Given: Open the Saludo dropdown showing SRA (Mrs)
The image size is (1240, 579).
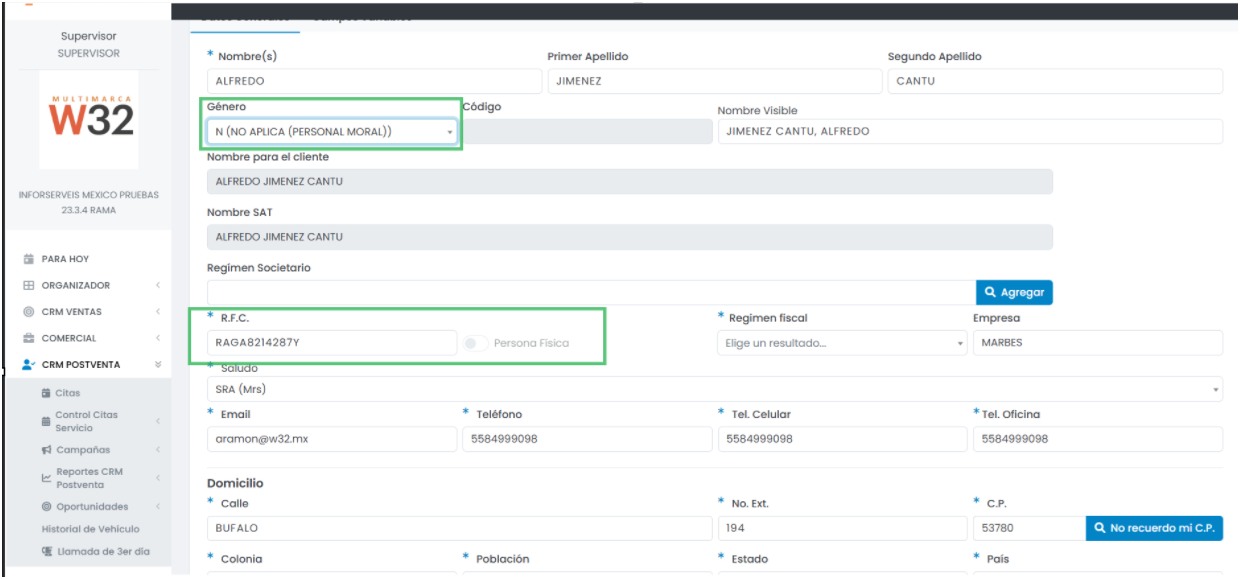Looking at the screenshot, I should point(714,389).
